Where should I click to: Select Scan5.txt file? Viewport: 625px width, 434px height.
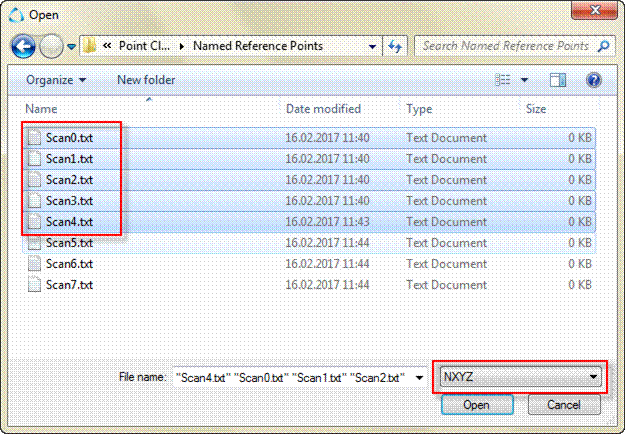pyautogui.click(x=309, y=243)
